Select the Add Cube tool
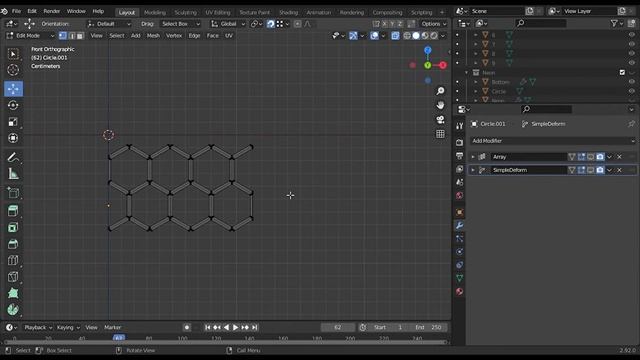 click(13, 193)
